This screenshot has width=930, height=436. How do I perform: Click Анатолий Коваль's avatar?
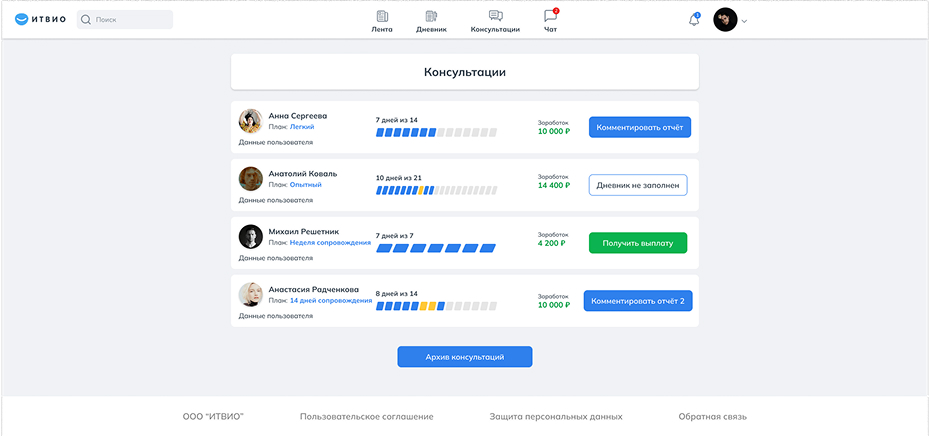(x=250, y=179)
